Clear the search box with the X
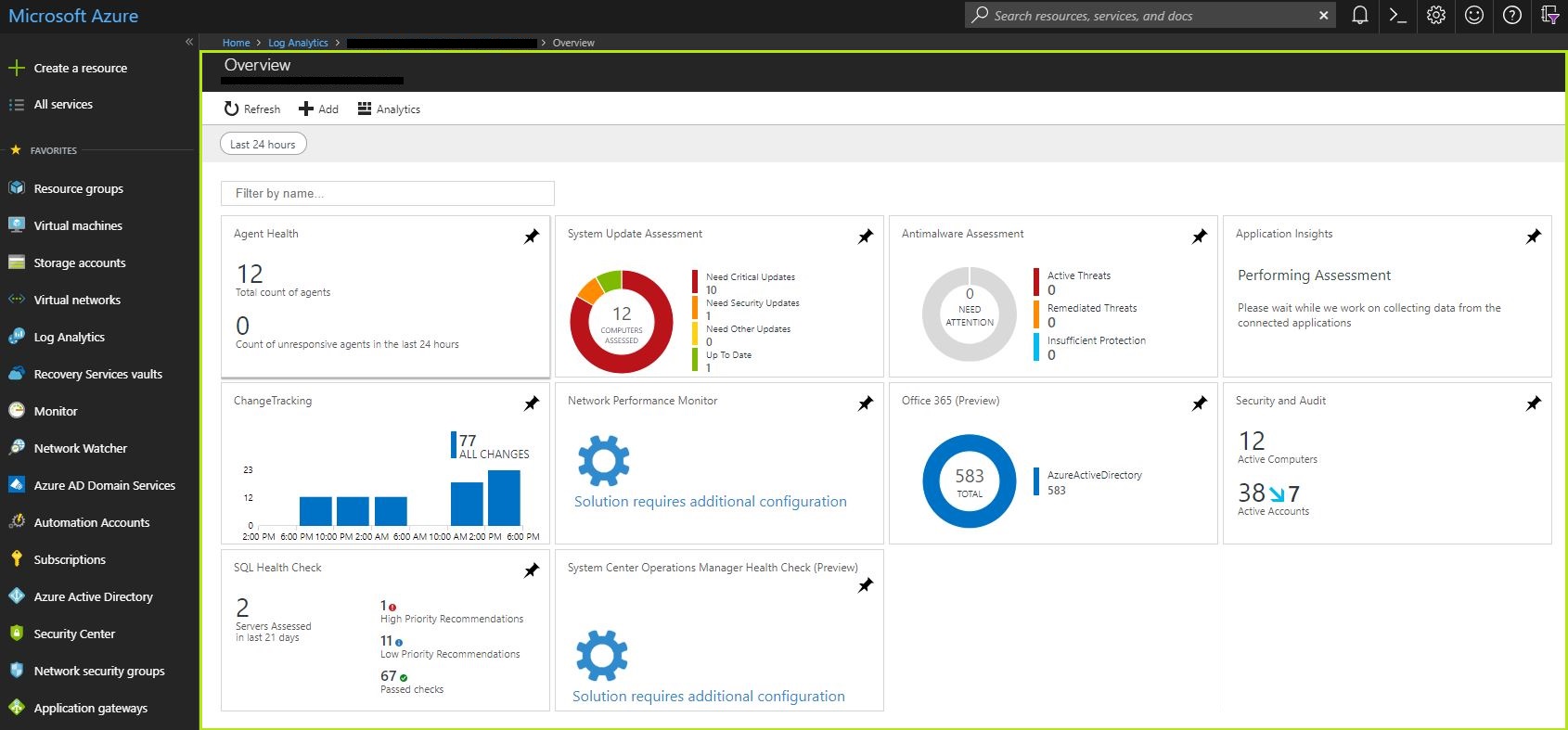 click(x=1324, y=16)
